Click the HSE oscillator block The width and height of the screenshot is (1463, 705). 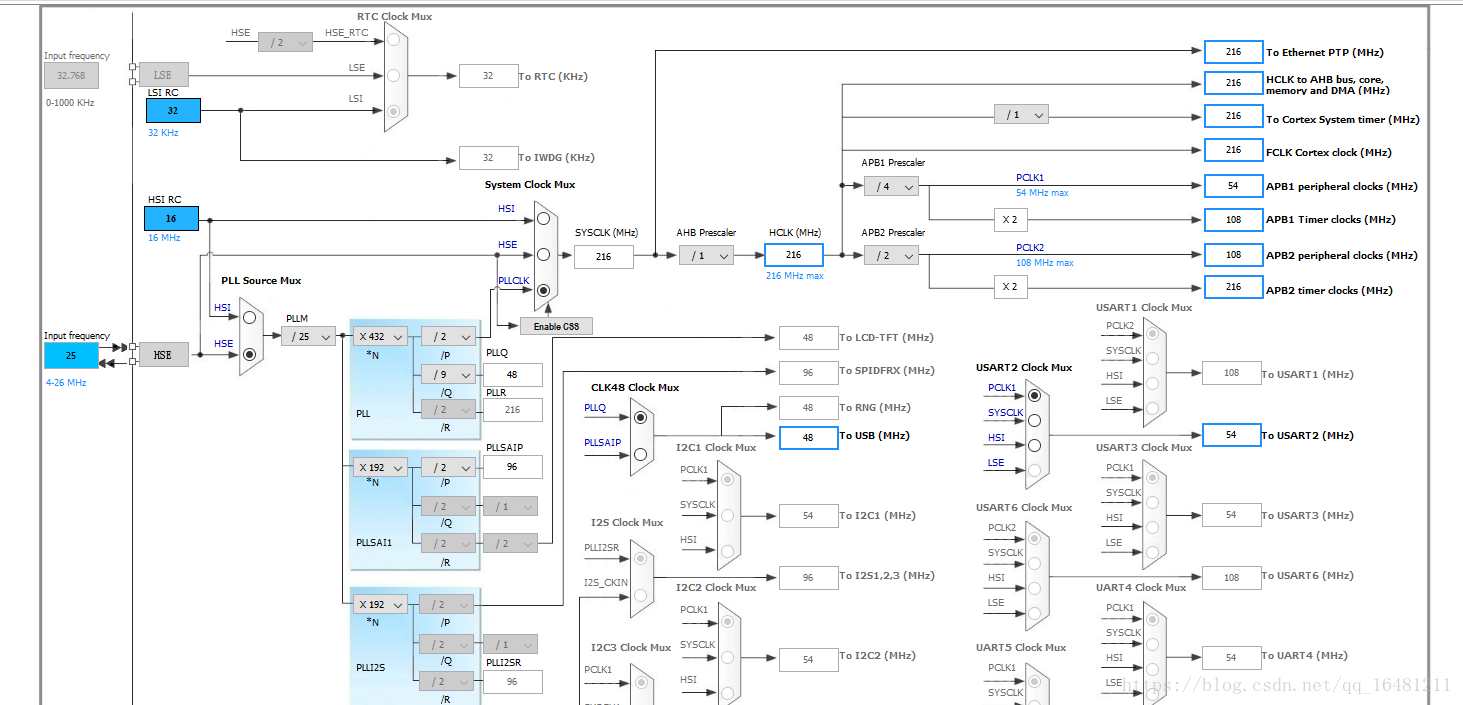(163, 354)
